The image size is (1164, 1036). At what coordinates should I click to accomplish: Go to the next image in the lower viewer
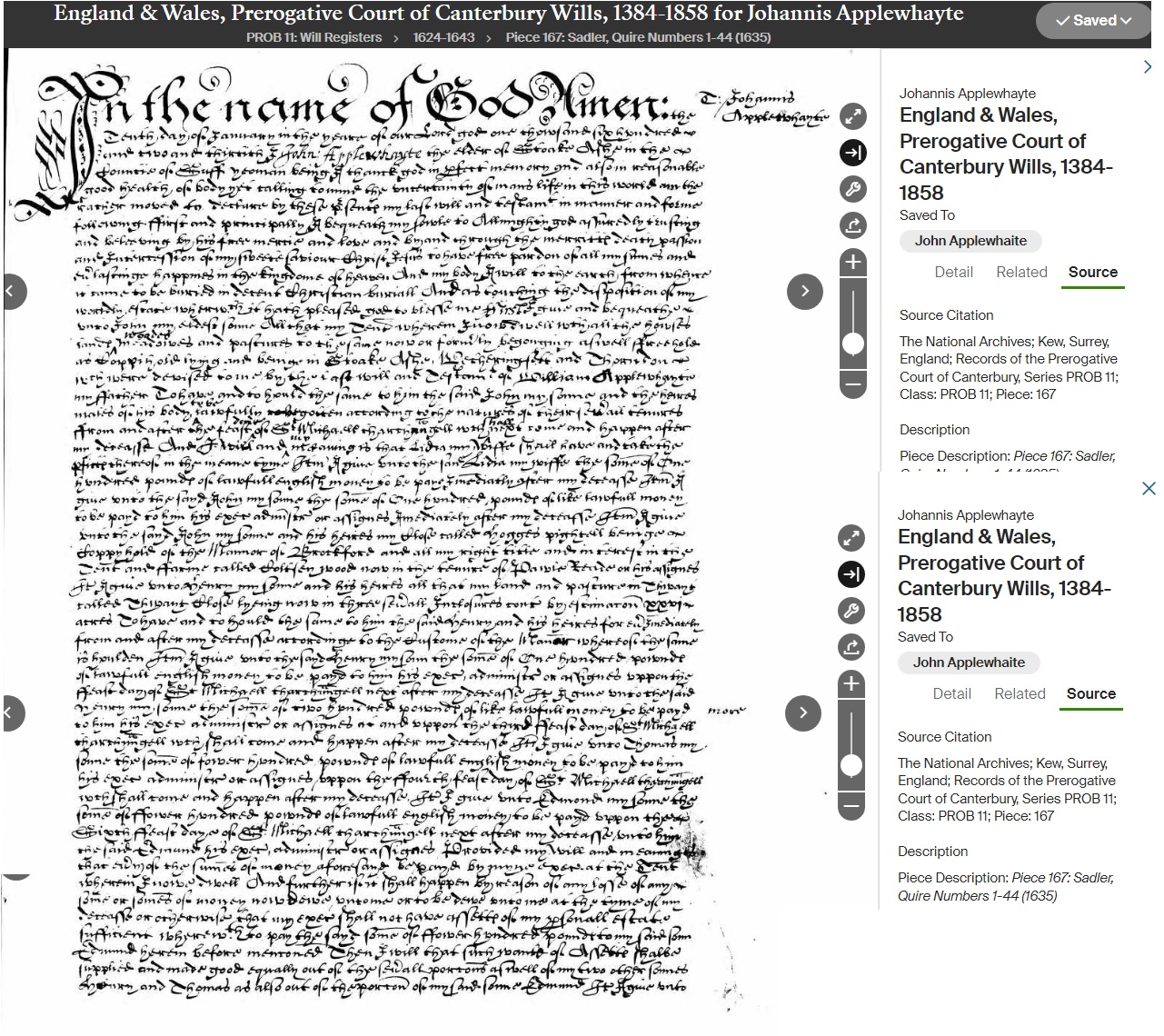(x=802, y=712)
